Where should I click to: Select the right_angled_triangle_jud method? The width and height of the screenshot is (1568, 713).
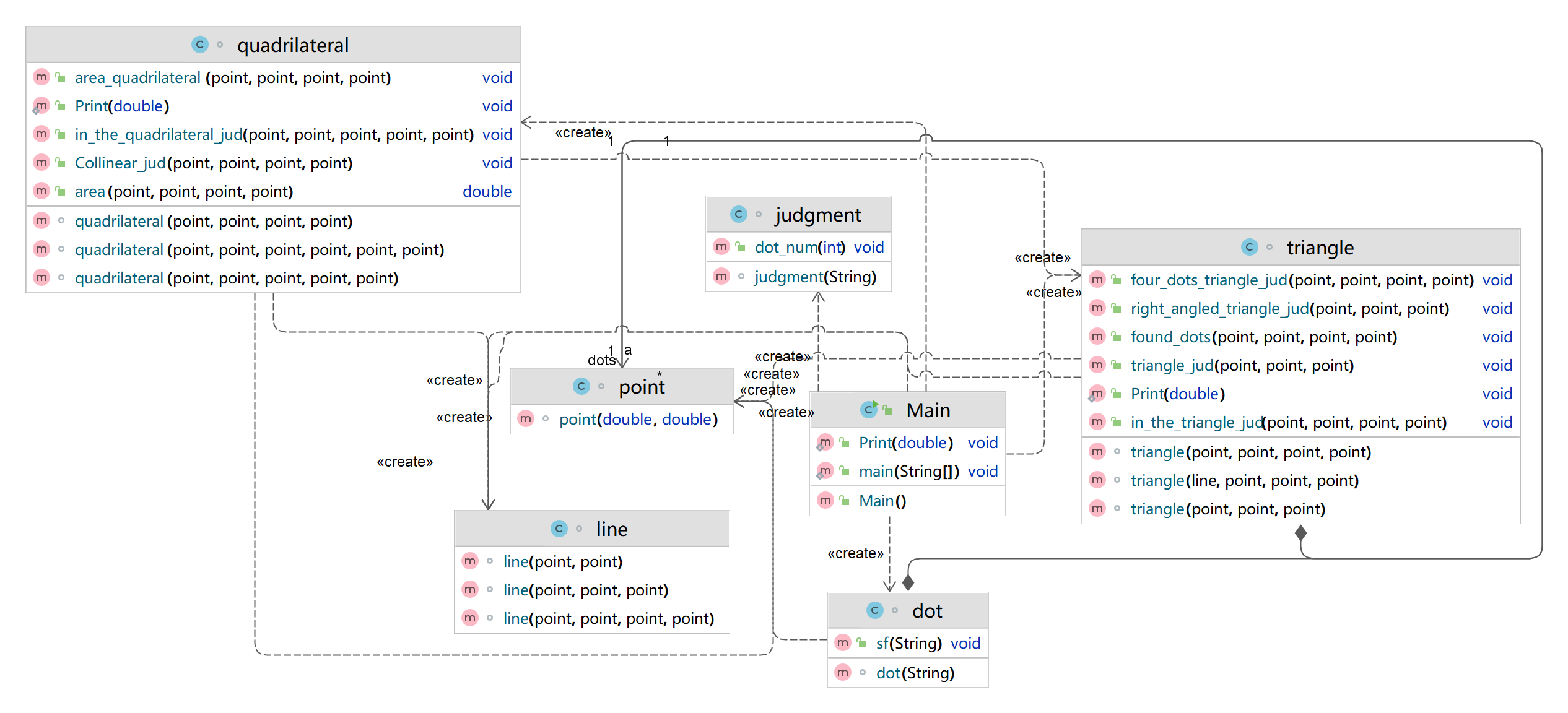click(x=1219, y=308)
